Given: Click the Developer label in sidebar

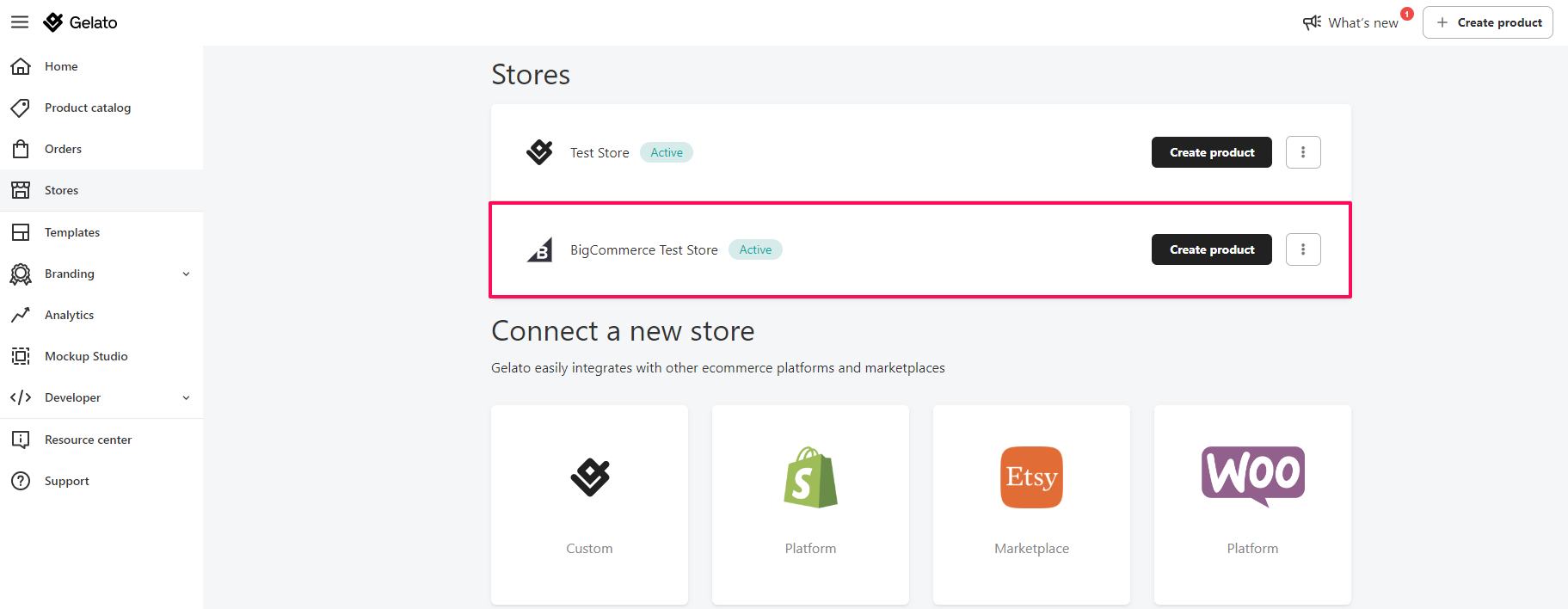Looking at the screenshot, I should 72,397.
